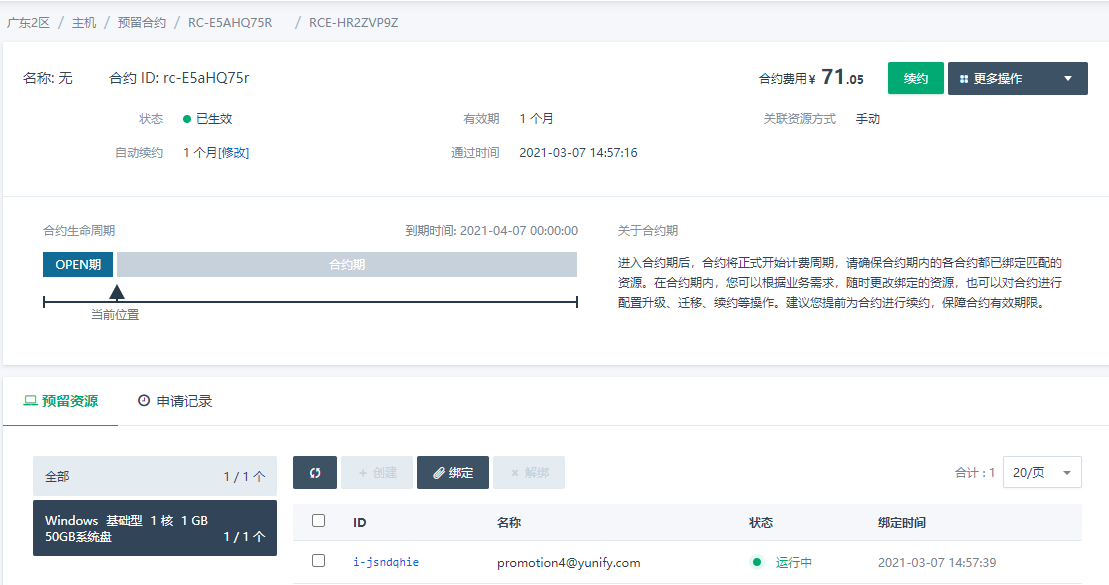Refresh the resource list
This screenshot has width=1109, height=585.
pos(314,472)
